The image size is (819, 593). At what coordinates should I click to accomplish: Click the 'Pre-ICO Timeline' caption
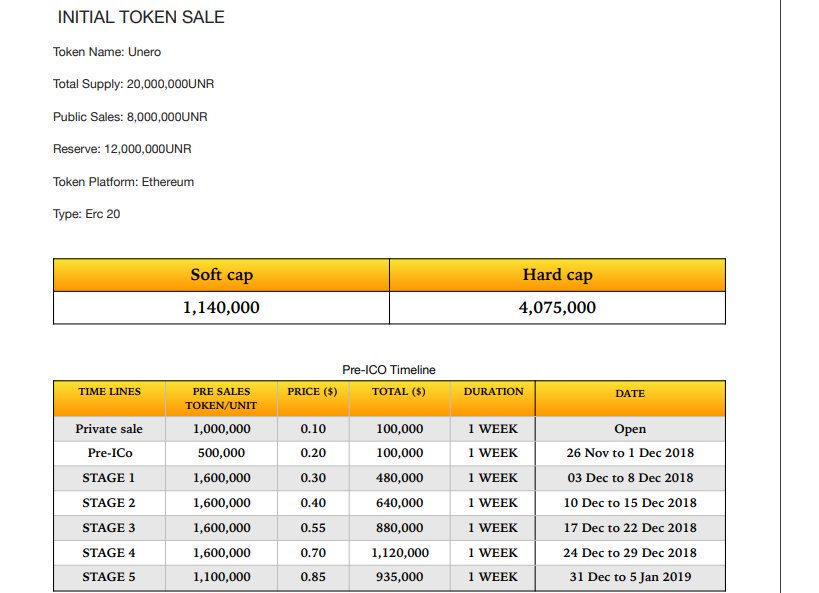coord(389,370)
